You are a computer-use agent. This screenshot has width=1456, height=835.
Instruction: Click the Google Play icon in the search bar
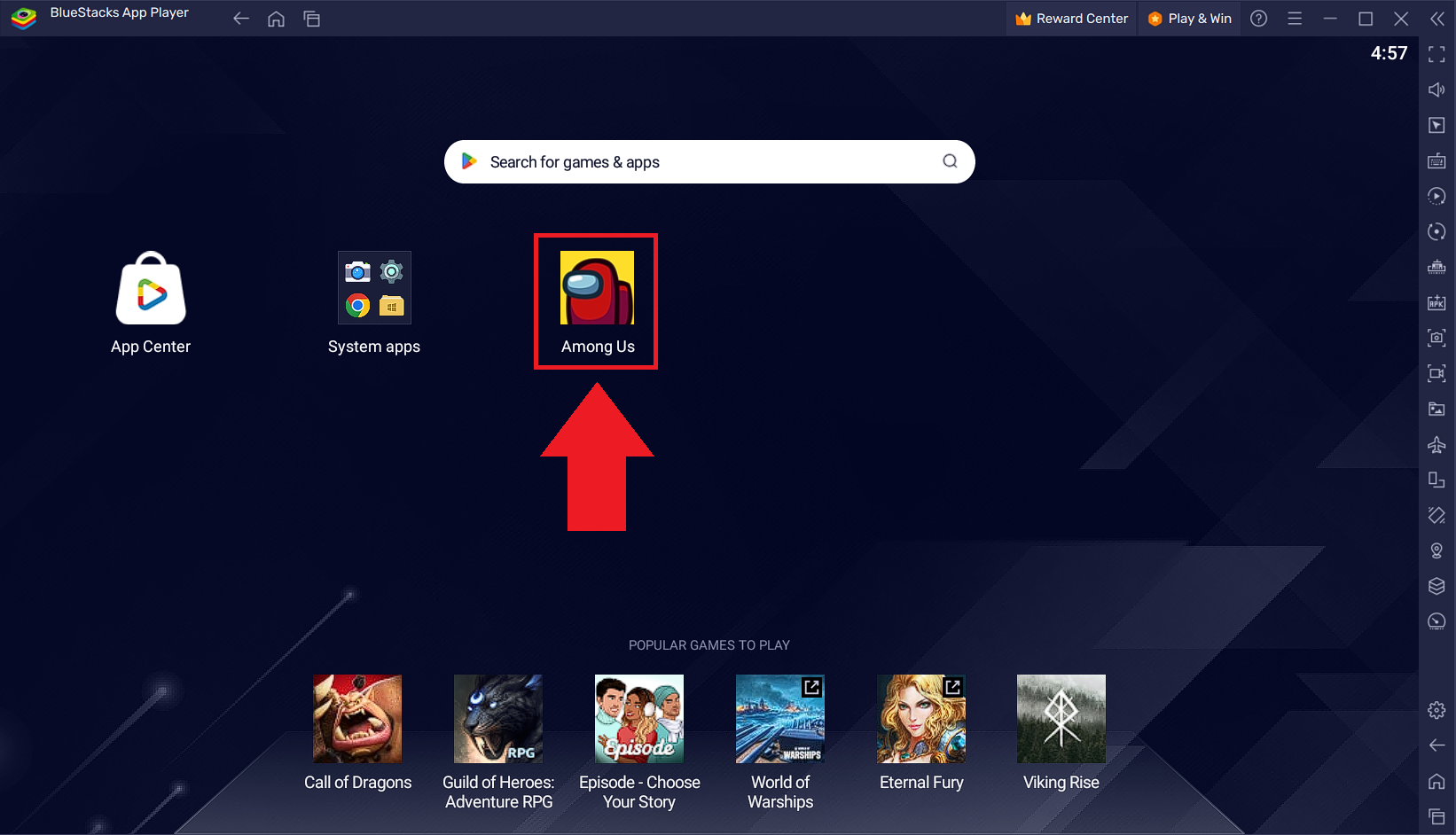(469, 161)
